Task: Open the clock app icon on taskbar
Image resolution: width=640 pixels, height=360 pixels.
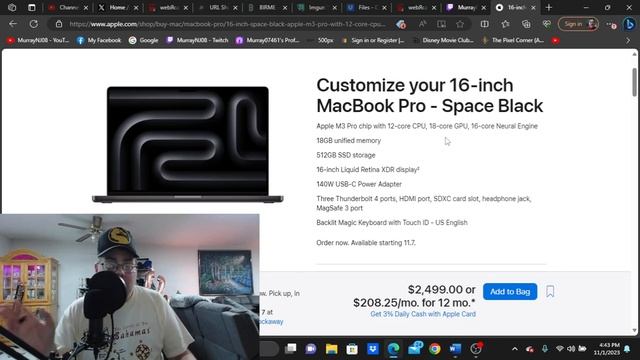Action: click(x=476, y=349)
